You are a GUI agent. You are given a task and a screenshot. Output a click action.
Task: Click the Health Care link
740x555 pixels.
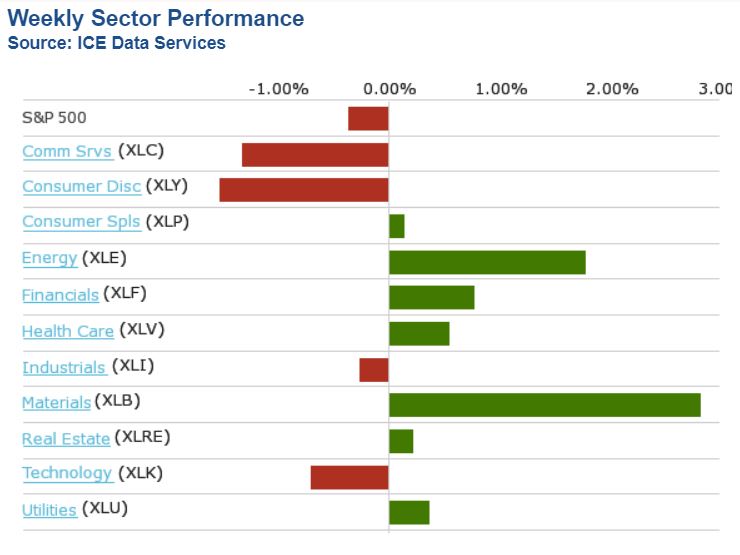coord(67,331)
